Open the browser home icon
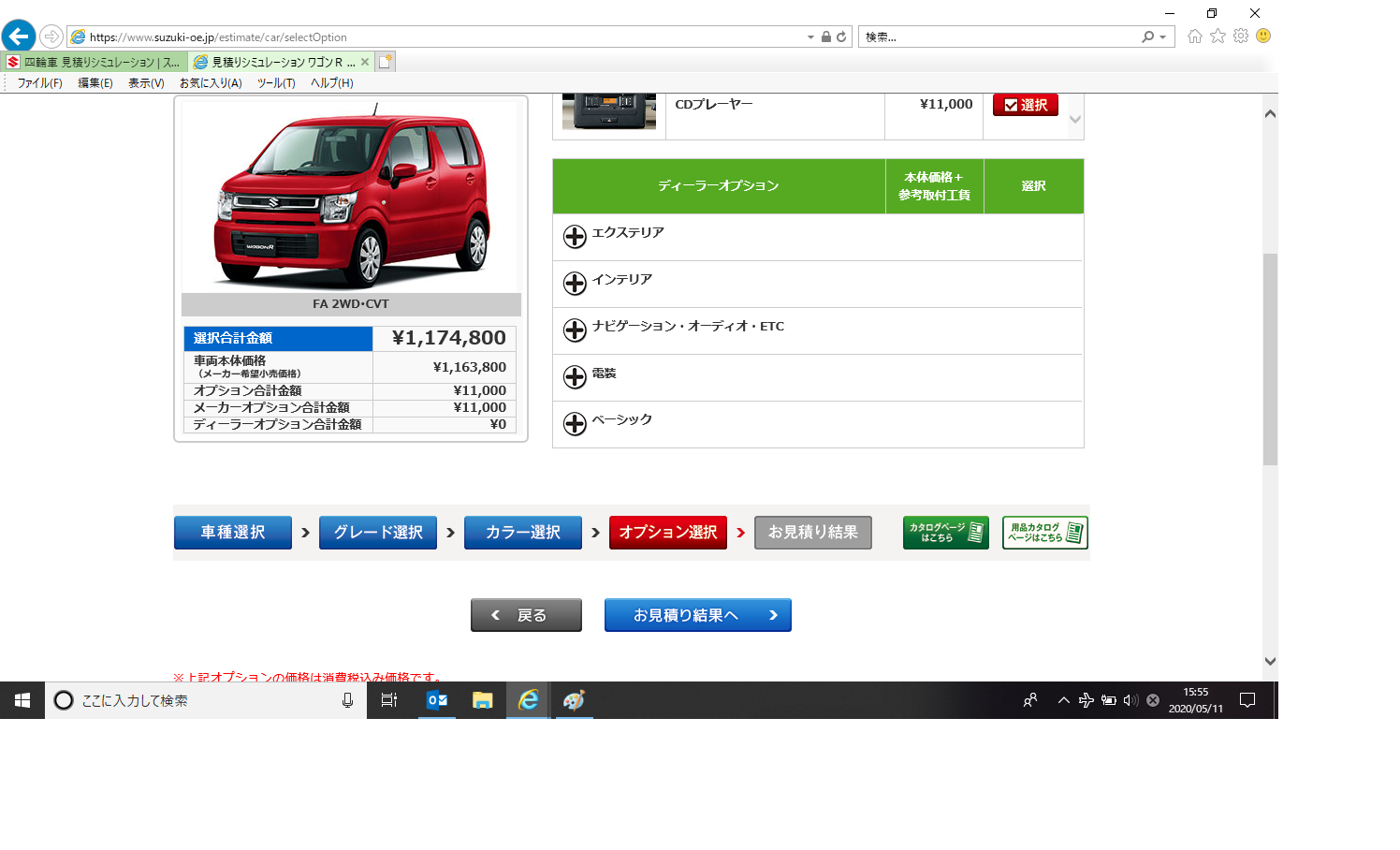This screenshot has width=1400, height=850. 1195,36
